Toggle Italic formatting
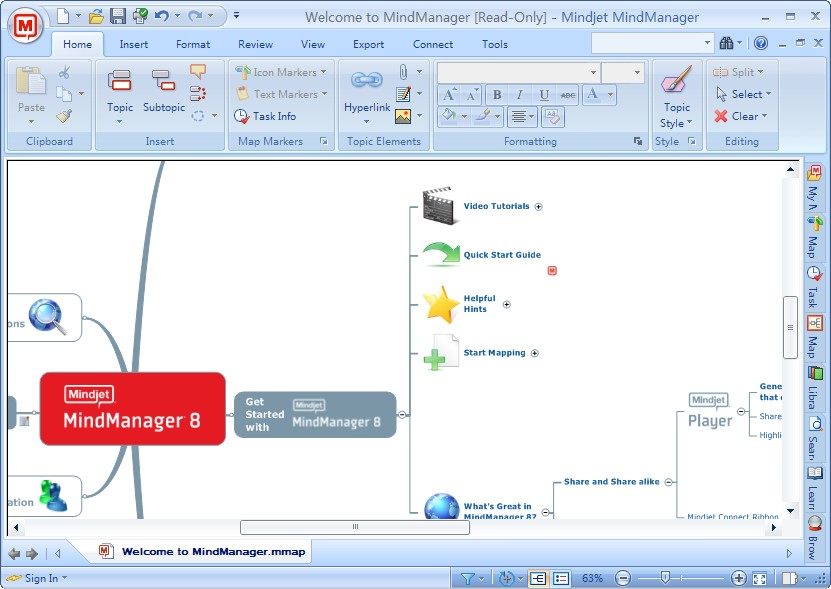This screenshot has width=831, height=589. click(x=519, y=94)
